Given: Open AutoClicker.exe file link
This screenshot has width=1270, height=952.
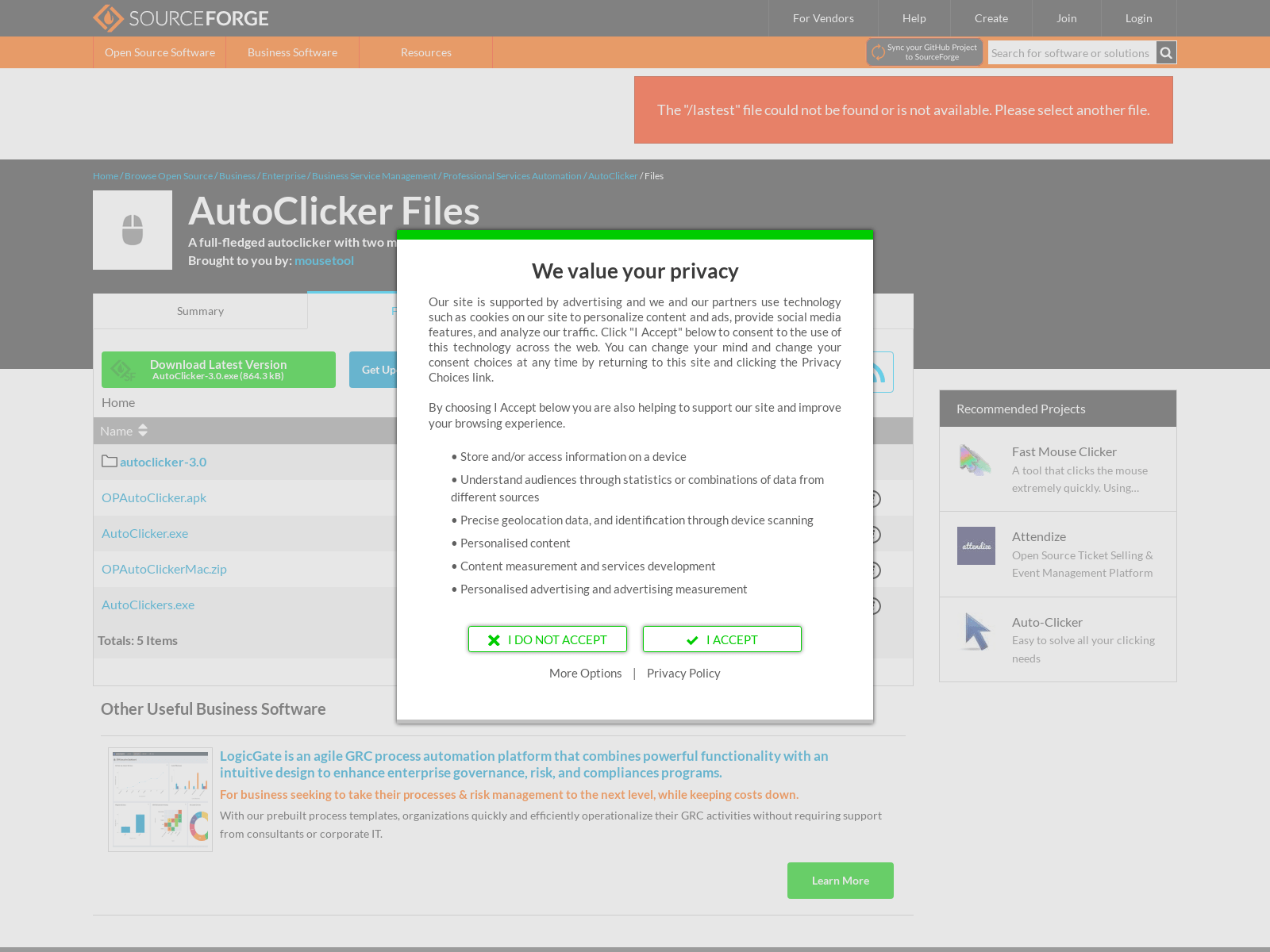Looking at the screenshot, I should [x=145, y=533].
